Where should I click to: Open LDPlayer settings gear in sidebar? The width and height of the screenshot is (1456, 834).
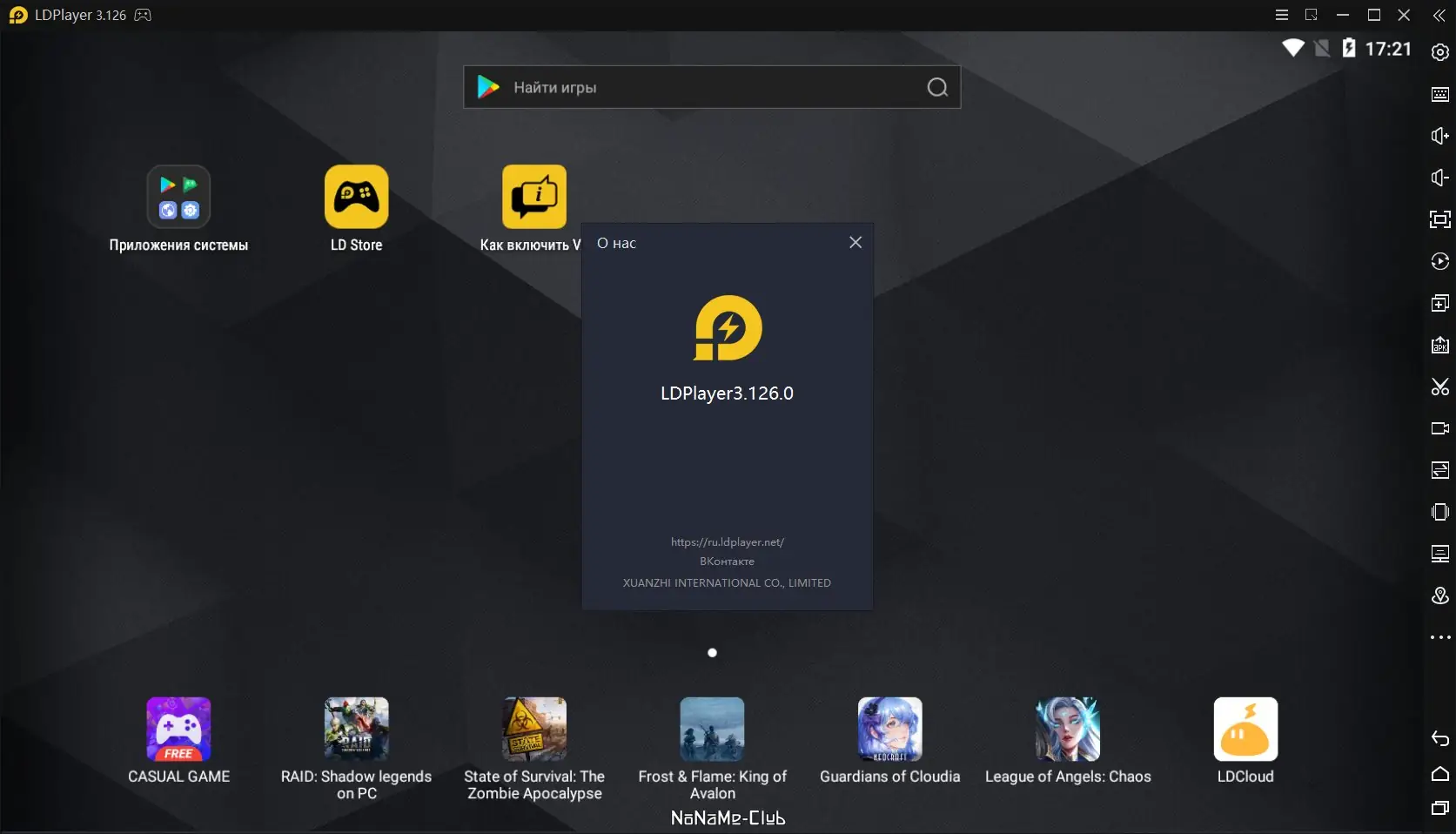tap(1440, 52)
